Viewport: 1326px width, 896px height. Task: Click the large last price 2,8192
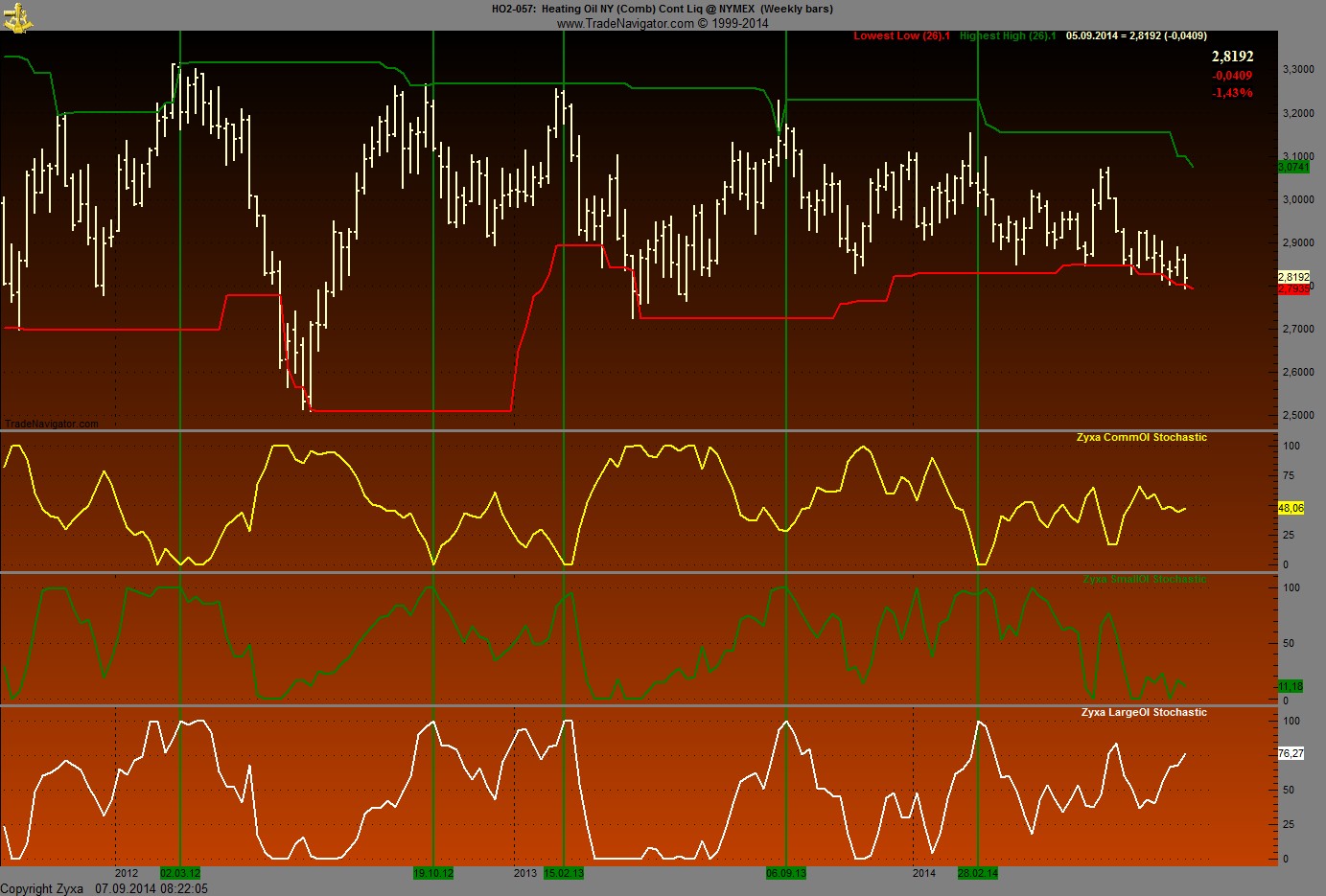(x=1232, y=57)
